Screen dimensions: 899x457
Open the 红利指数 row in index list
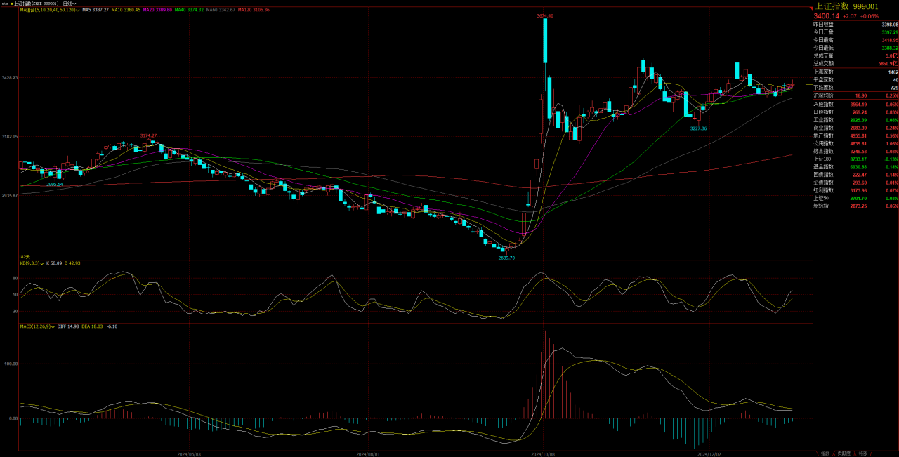(854, 190)
